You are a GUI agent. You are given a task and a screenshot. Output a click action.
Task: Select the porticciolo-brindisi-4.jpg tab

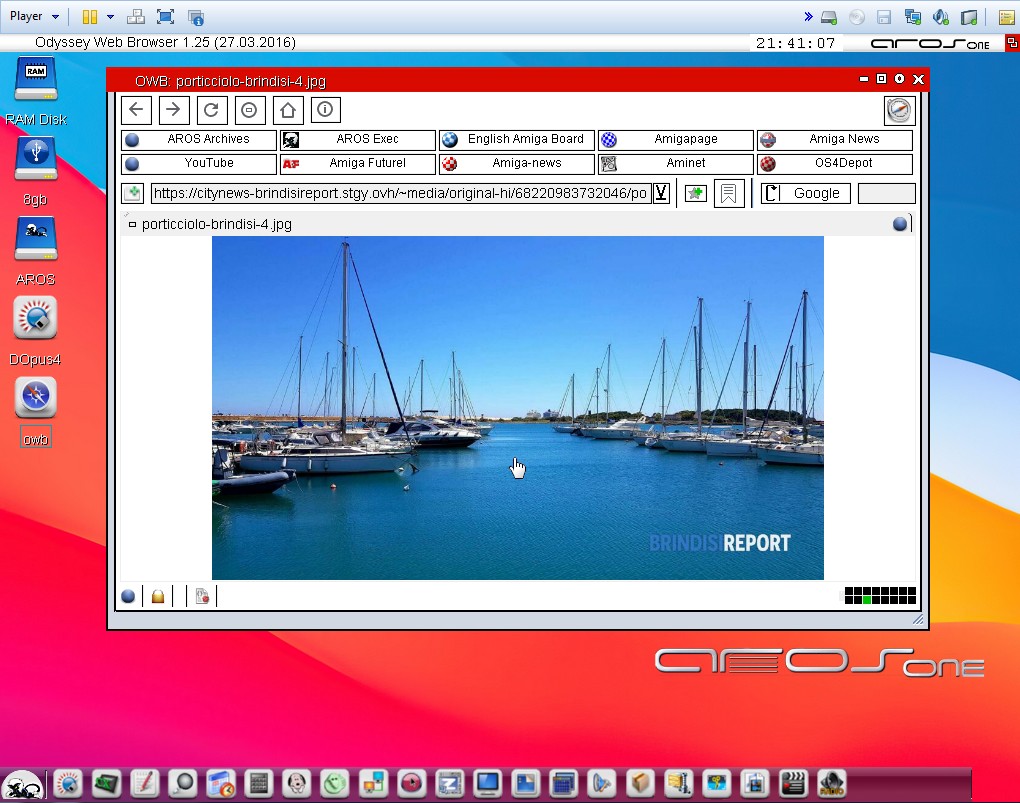coord(216,224)
